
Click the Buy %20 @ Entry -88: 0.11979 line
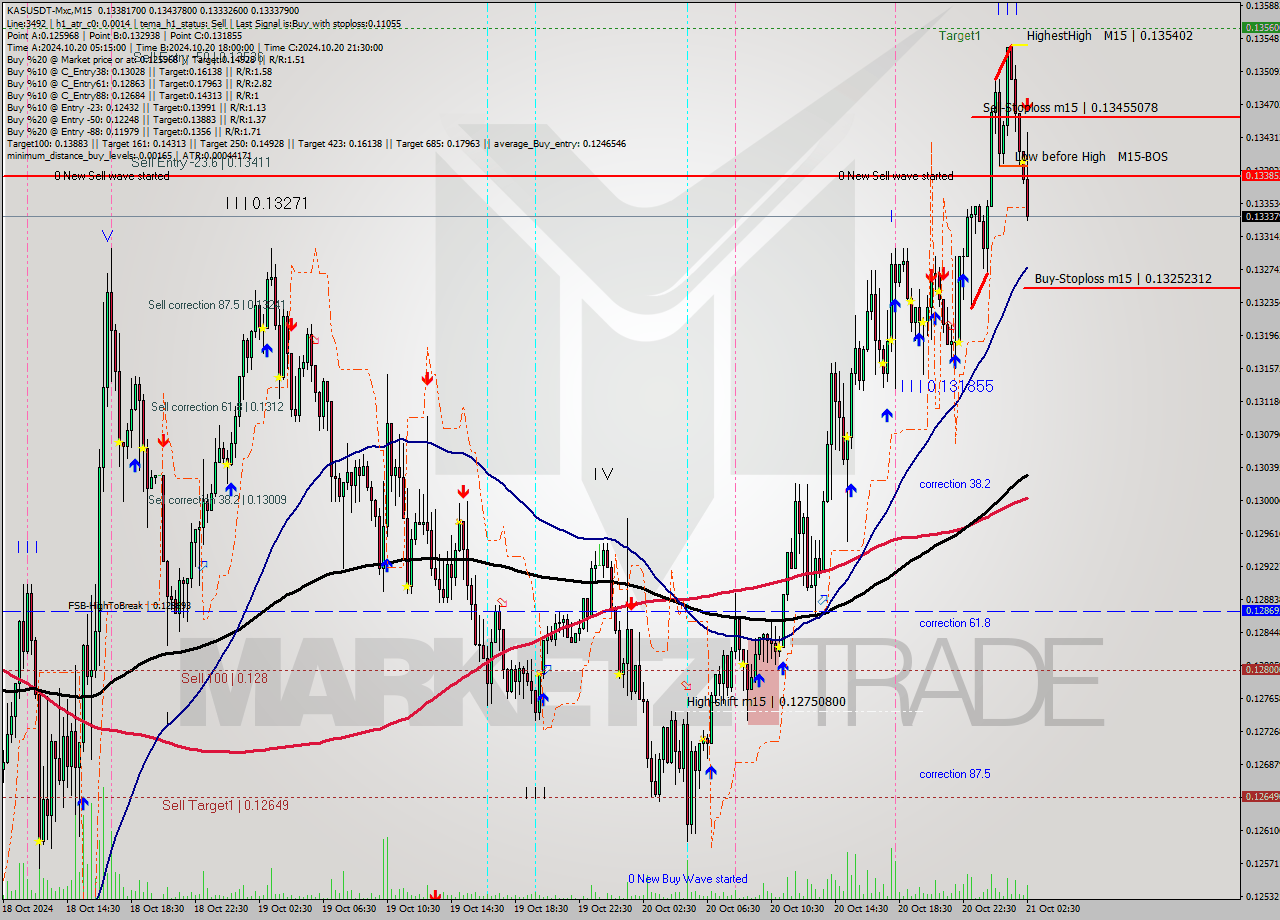tap(133, 131)
